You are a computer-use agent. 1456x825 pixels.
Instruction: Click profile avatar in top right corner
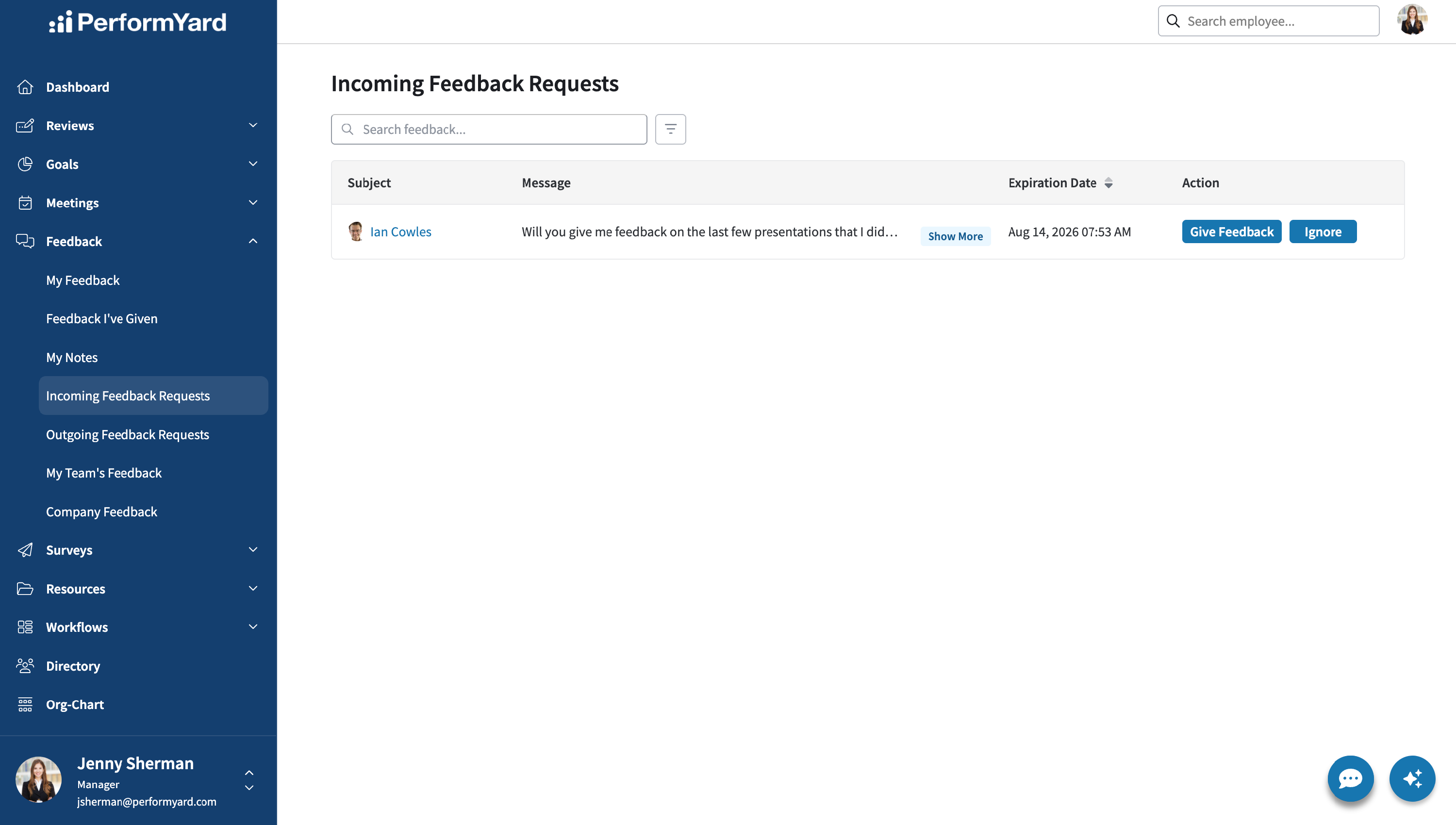[x=1412, y=20]
